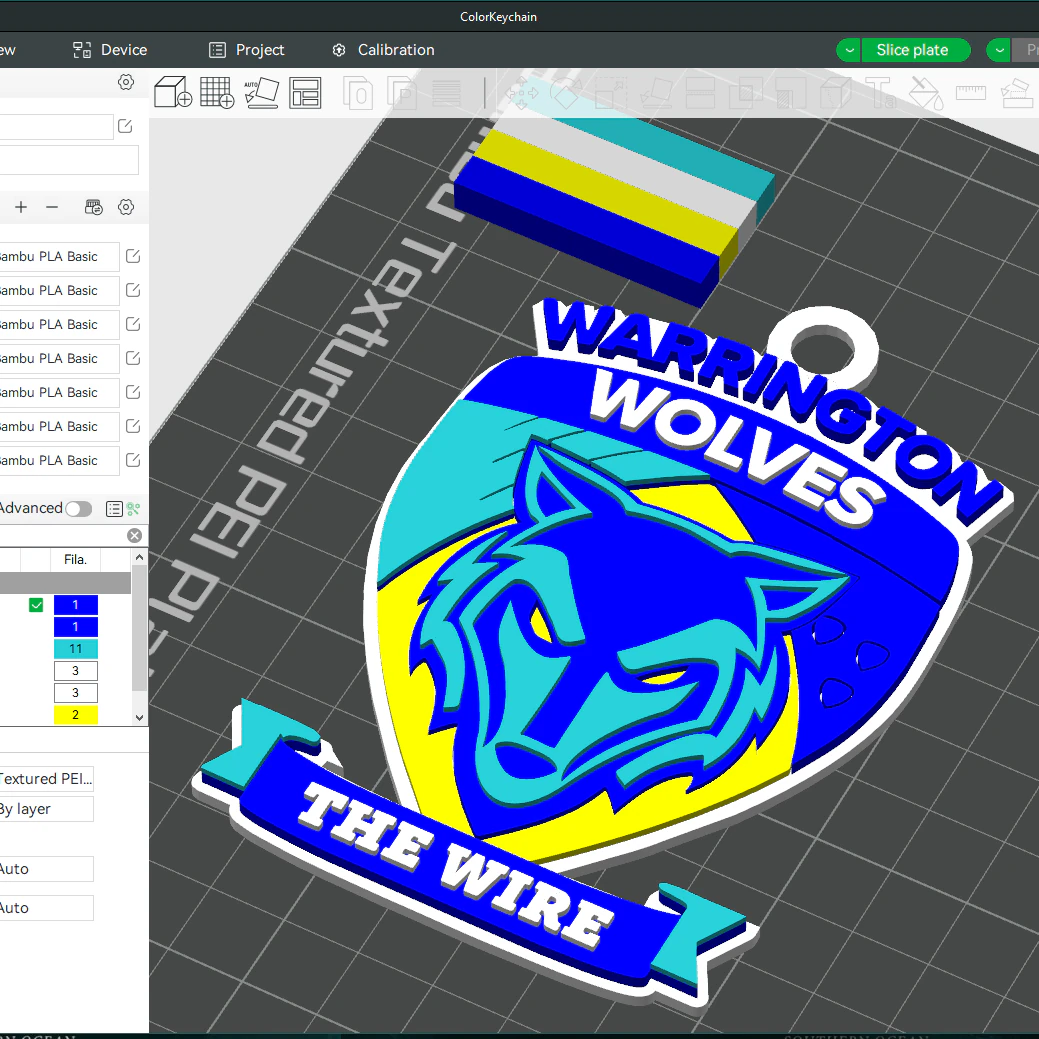Switch to the Calibration tab
The width and height of the screenshot is (1039, 1039).
coord(383,50)
